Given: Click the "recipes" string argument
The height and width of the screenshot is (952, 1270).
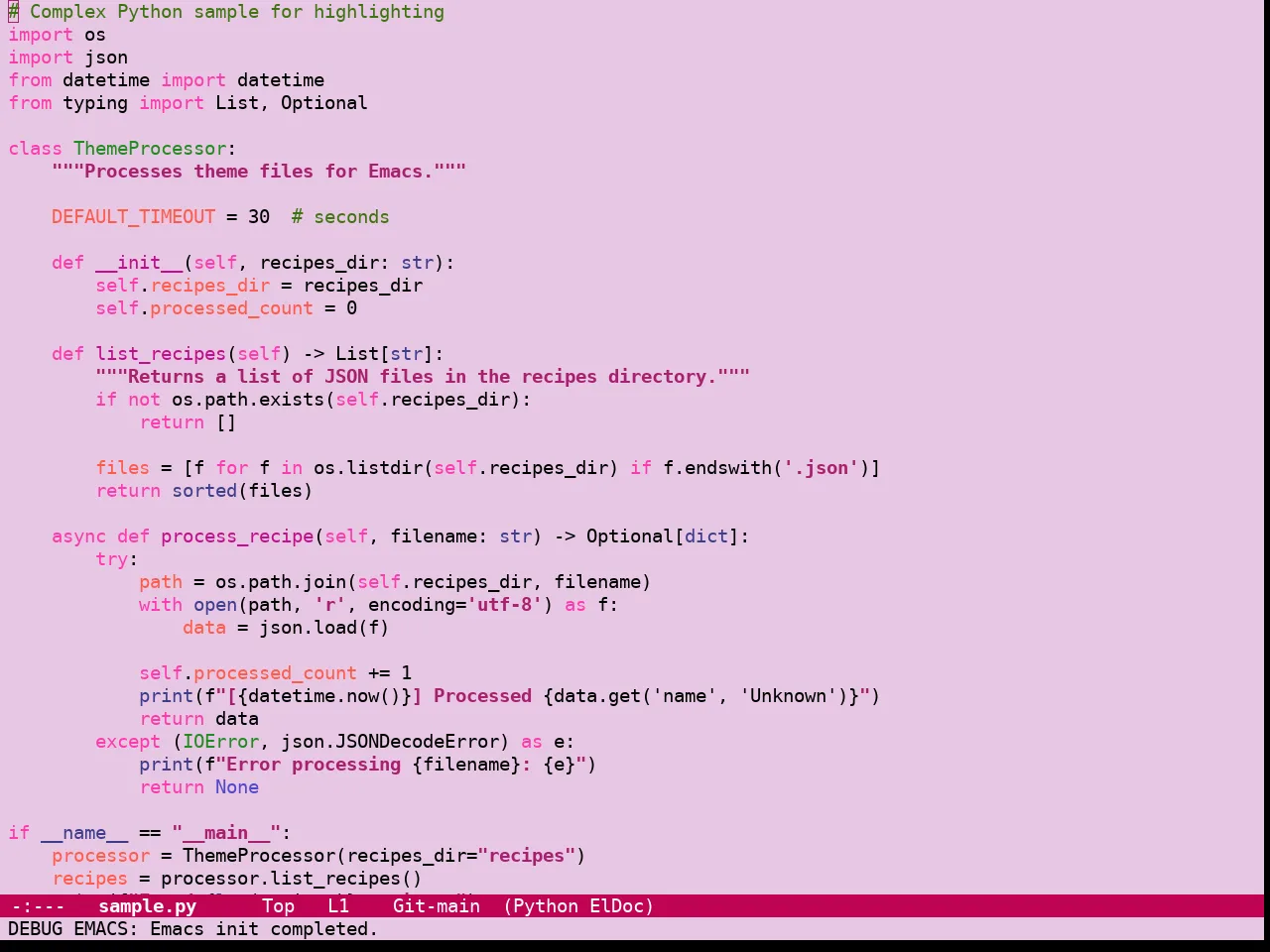Looking at the screenshot, I should [x=527, y=856].
